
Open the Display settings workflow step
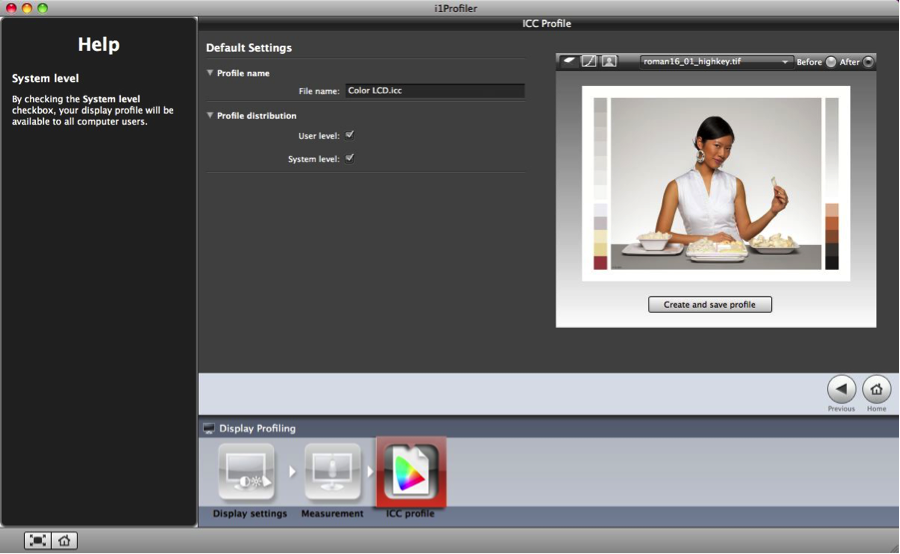(249, 473)
